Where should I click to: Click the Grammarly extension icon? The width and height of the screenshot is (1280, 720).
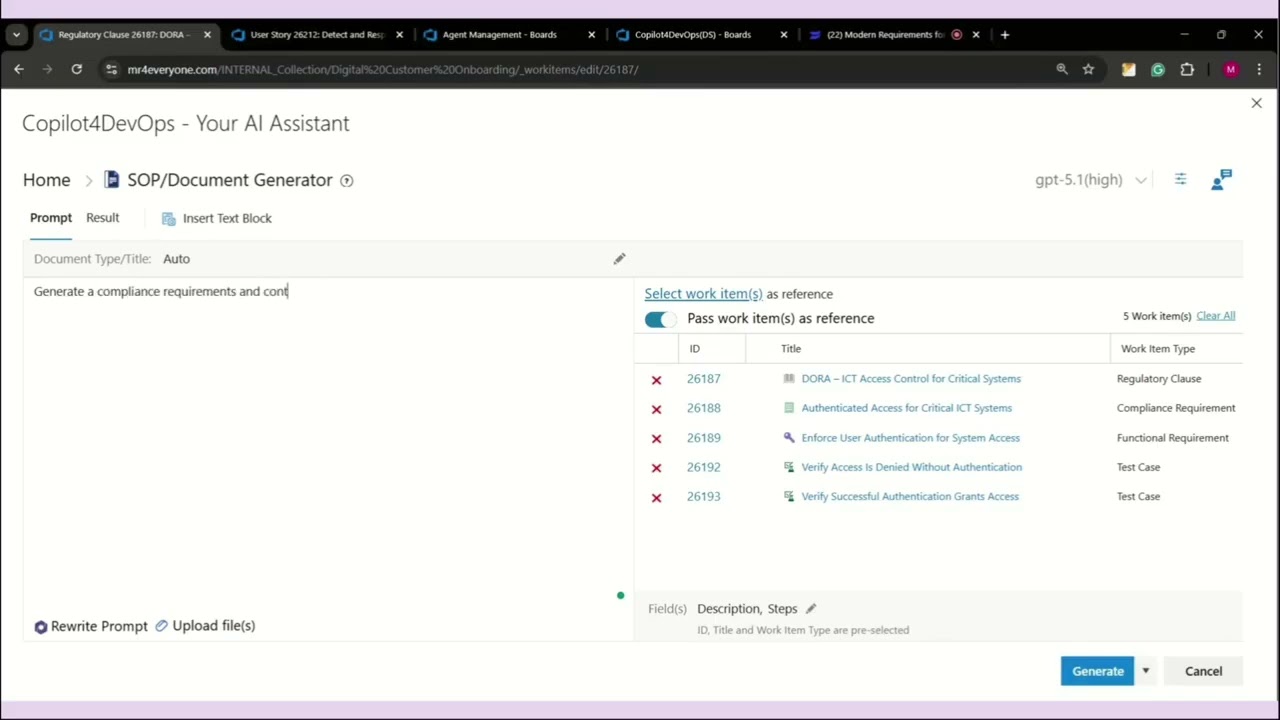coord(1158,69)
